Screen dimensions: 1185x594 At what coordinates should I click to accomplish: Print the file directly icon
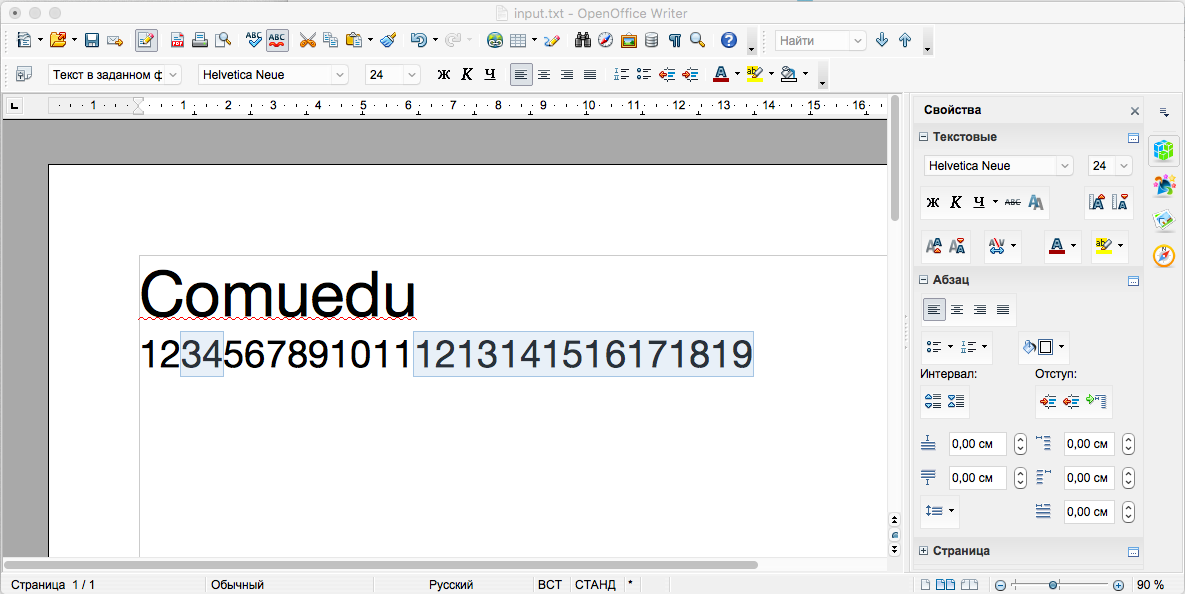[x=200, y=40]
